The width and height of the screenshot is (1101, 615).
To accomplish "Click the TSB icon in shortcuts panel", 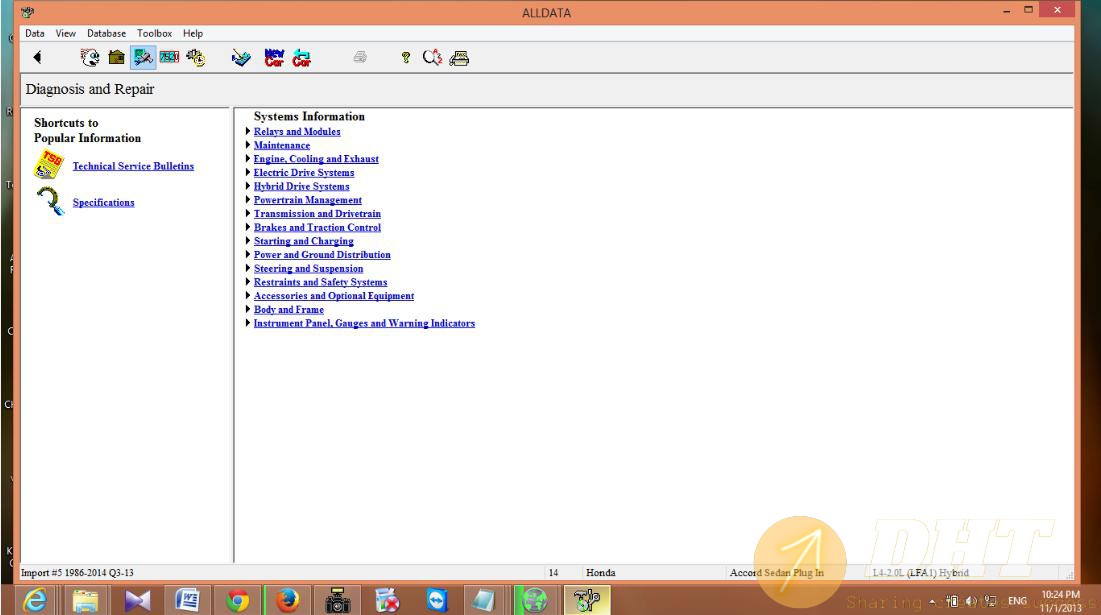I will click(48, 166).
